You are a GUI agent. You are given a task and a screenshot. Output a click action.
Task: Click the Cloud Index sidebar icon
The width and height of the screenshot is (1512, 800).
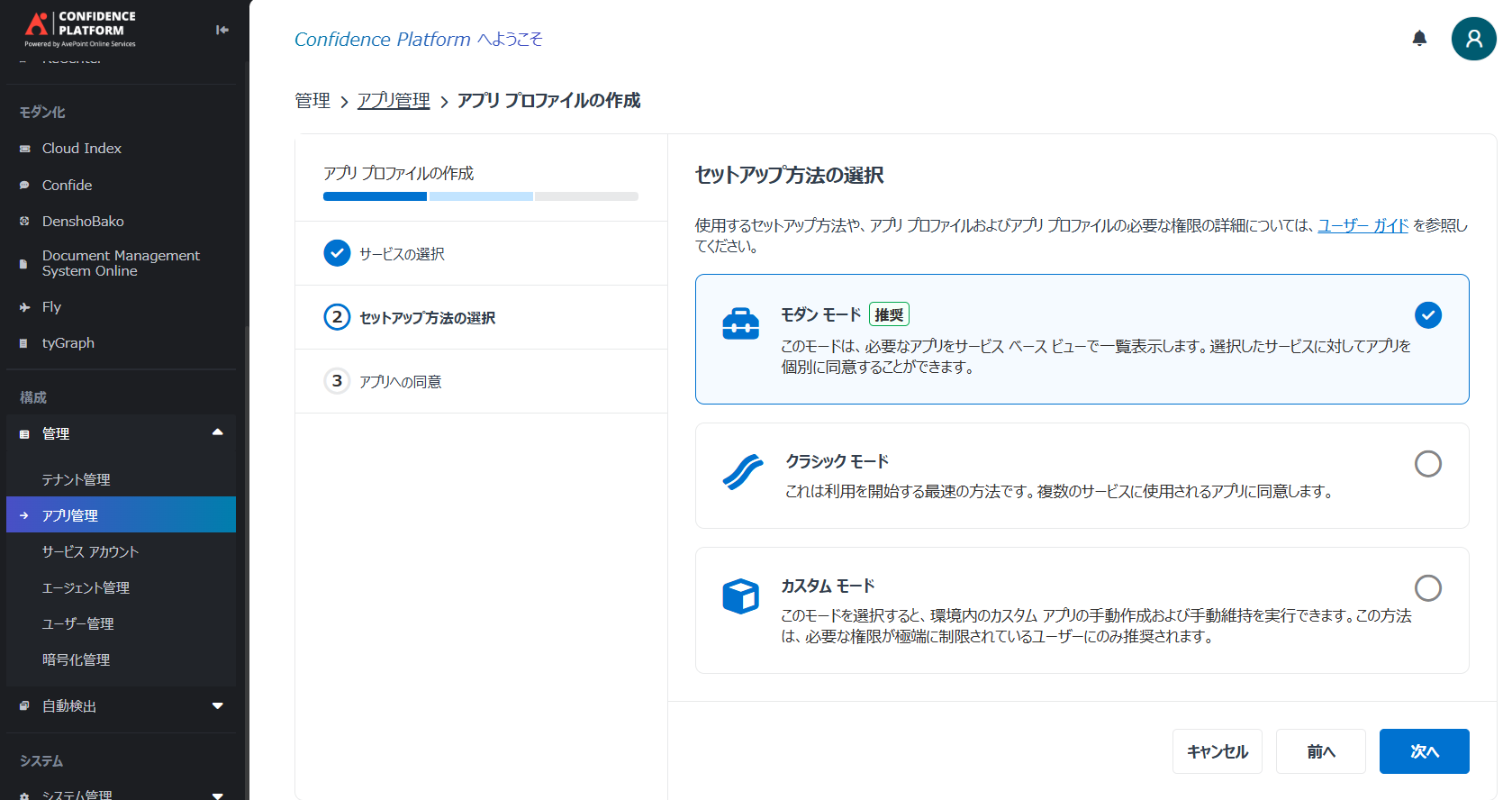pyautogui.click(x=24, y=149)
